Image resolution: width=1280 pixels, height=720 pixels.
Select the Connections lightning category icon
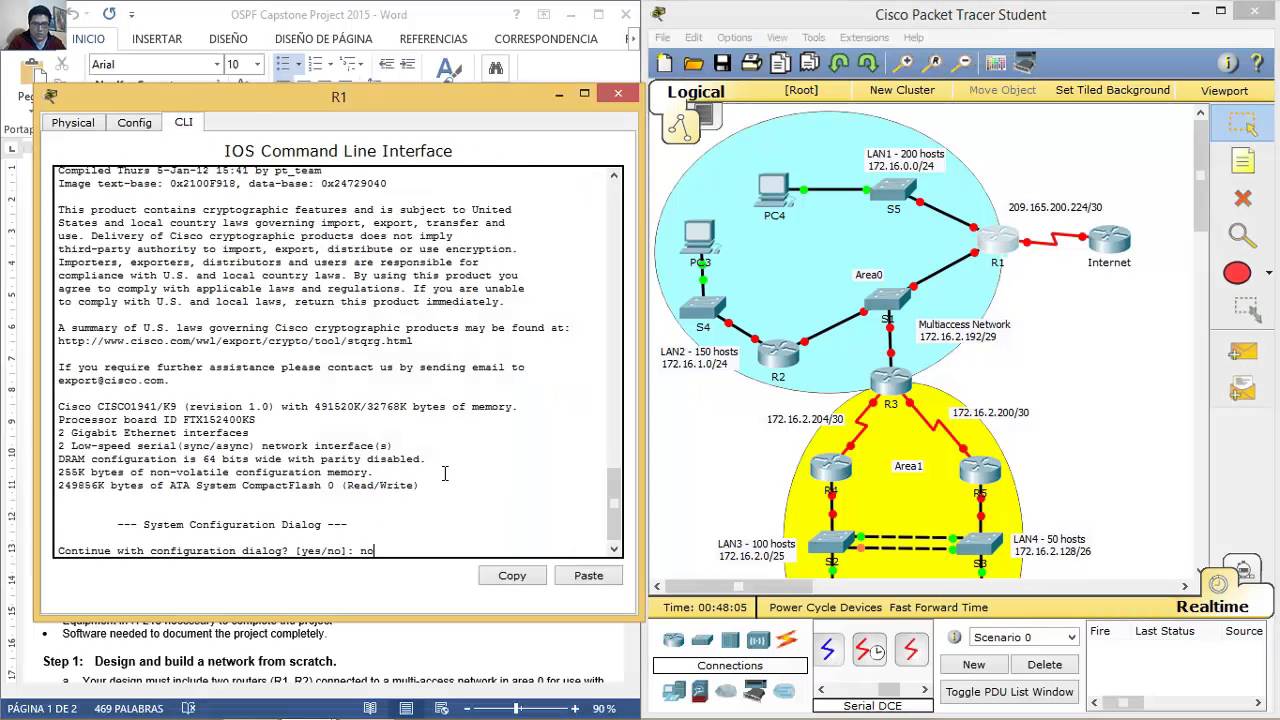[787, 640]
